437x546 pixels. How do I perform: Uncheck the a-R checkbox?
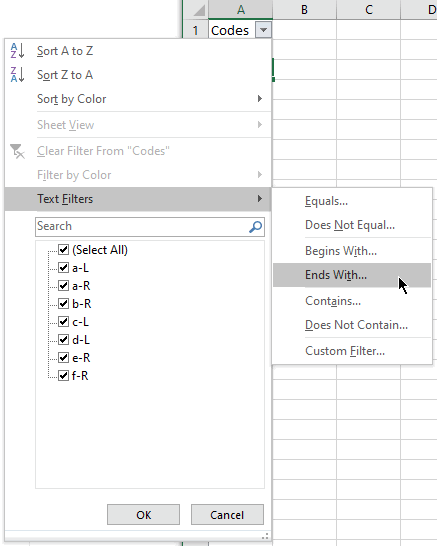pyautogui.click(x=63, y=286)
